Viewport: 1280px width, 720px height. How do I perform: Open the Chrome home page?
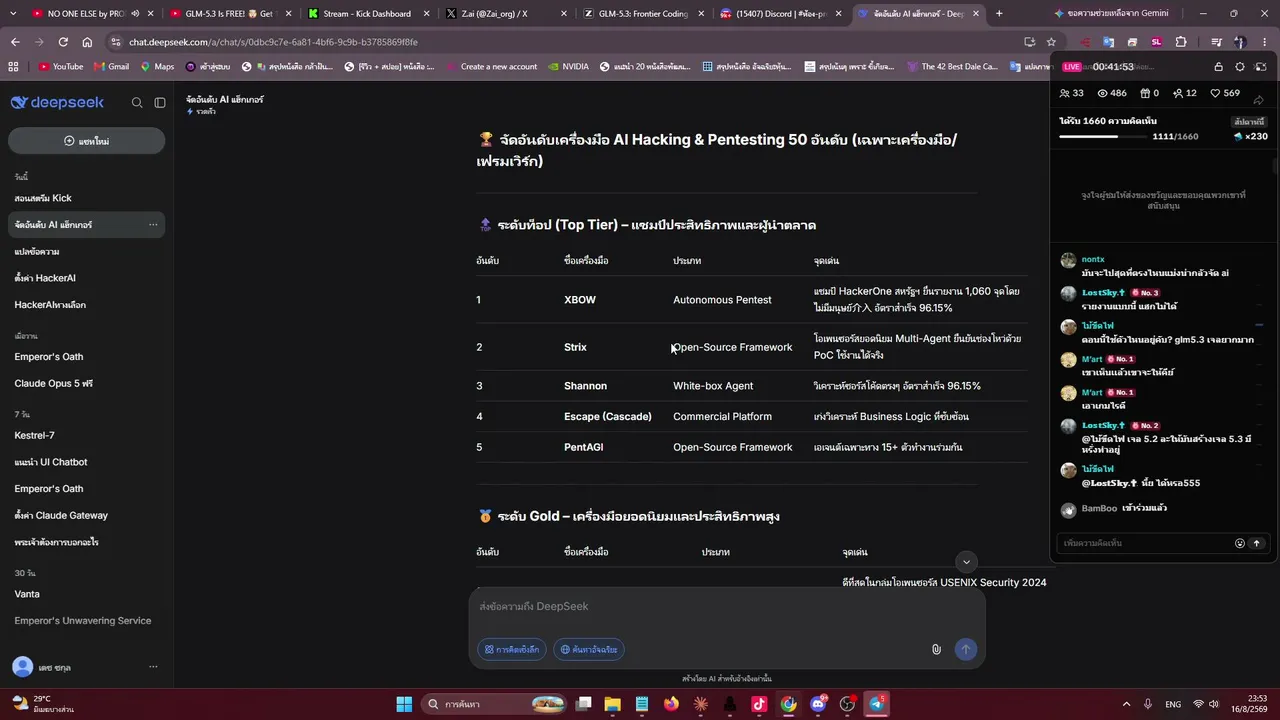87,42
